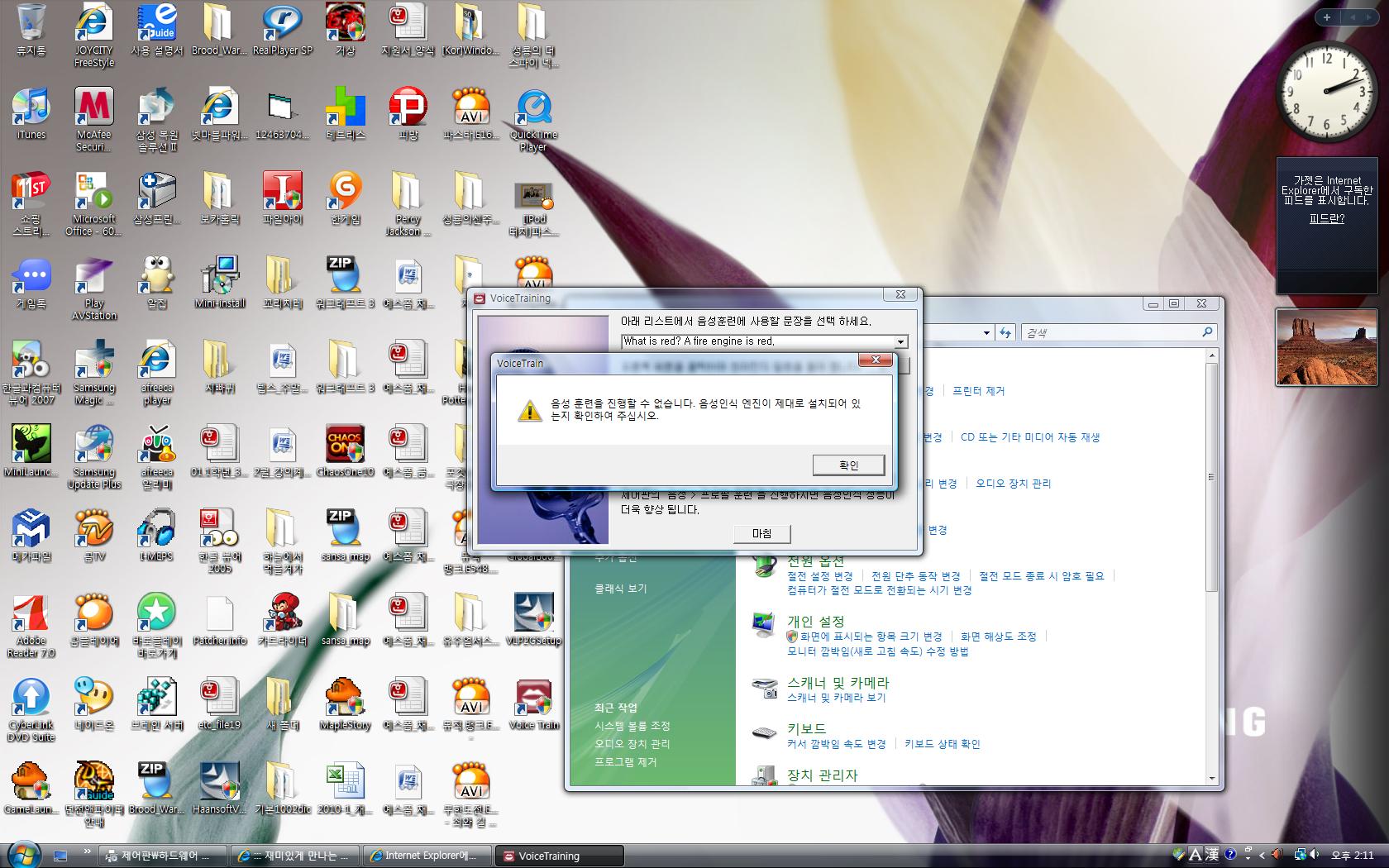
Task: Switch to 재미있게 만나는 taskbar button
Action: (295, 856)
